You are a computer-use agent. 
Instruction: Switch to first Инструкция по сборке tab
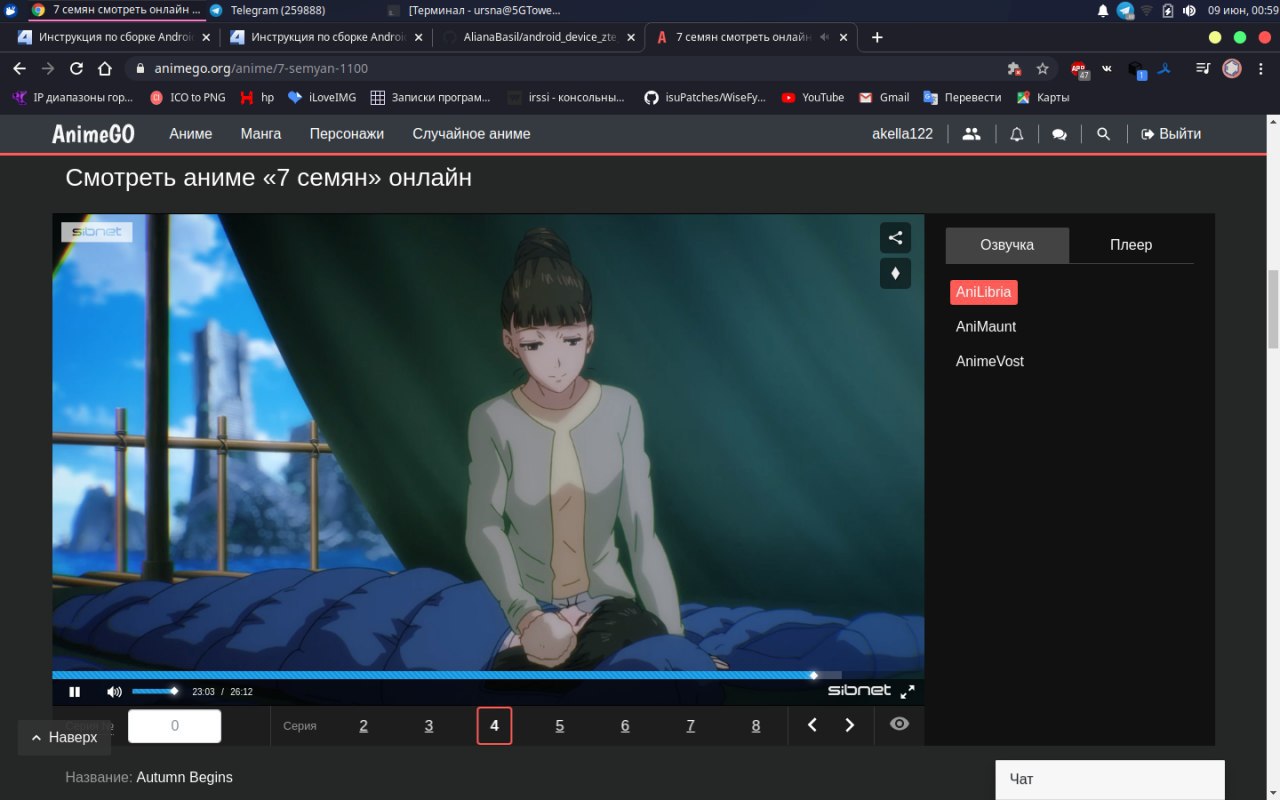tap(115, 37)
